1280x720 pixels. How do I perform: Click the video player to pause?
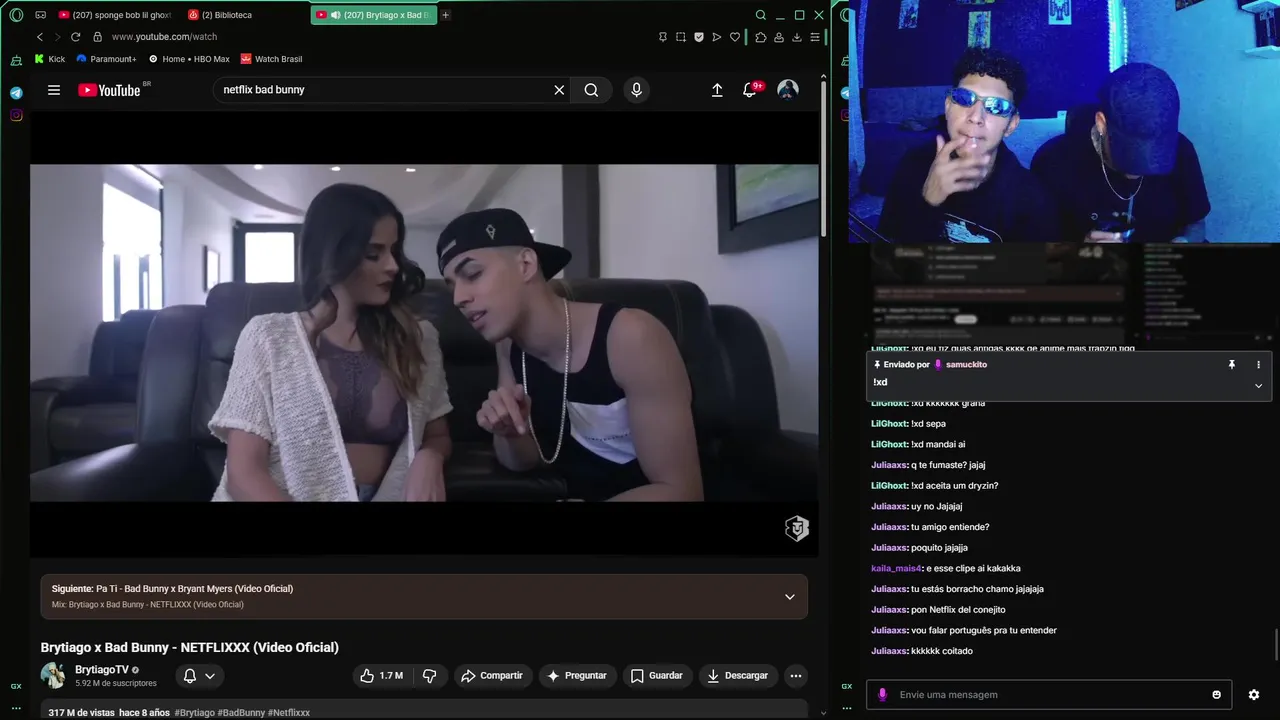424,333
